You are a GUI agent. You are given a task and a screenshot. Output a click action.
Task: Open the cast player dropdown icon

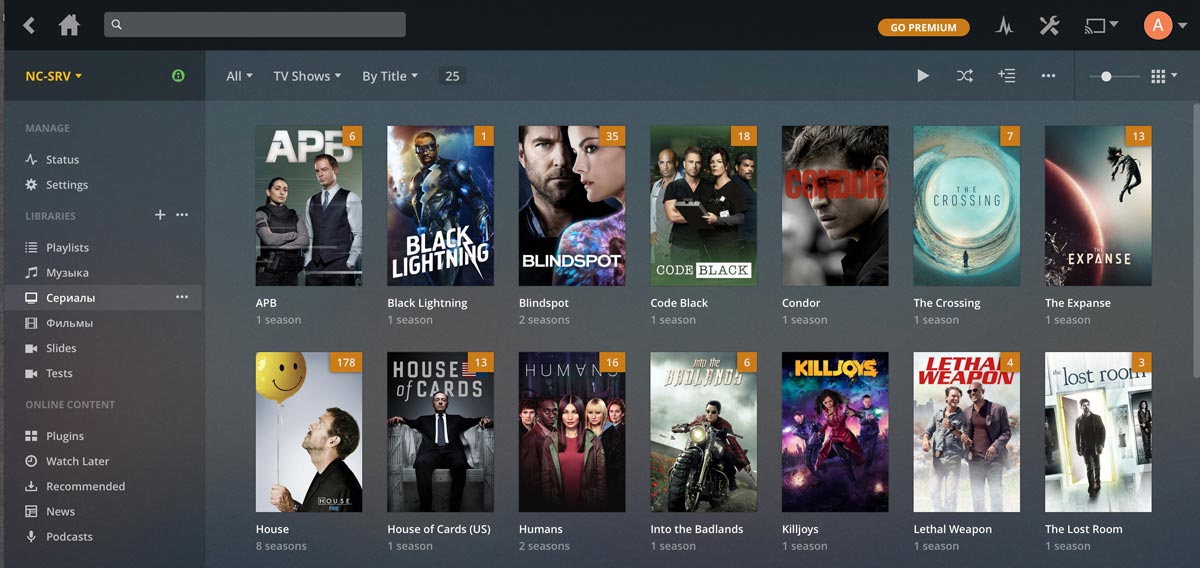1101,26
